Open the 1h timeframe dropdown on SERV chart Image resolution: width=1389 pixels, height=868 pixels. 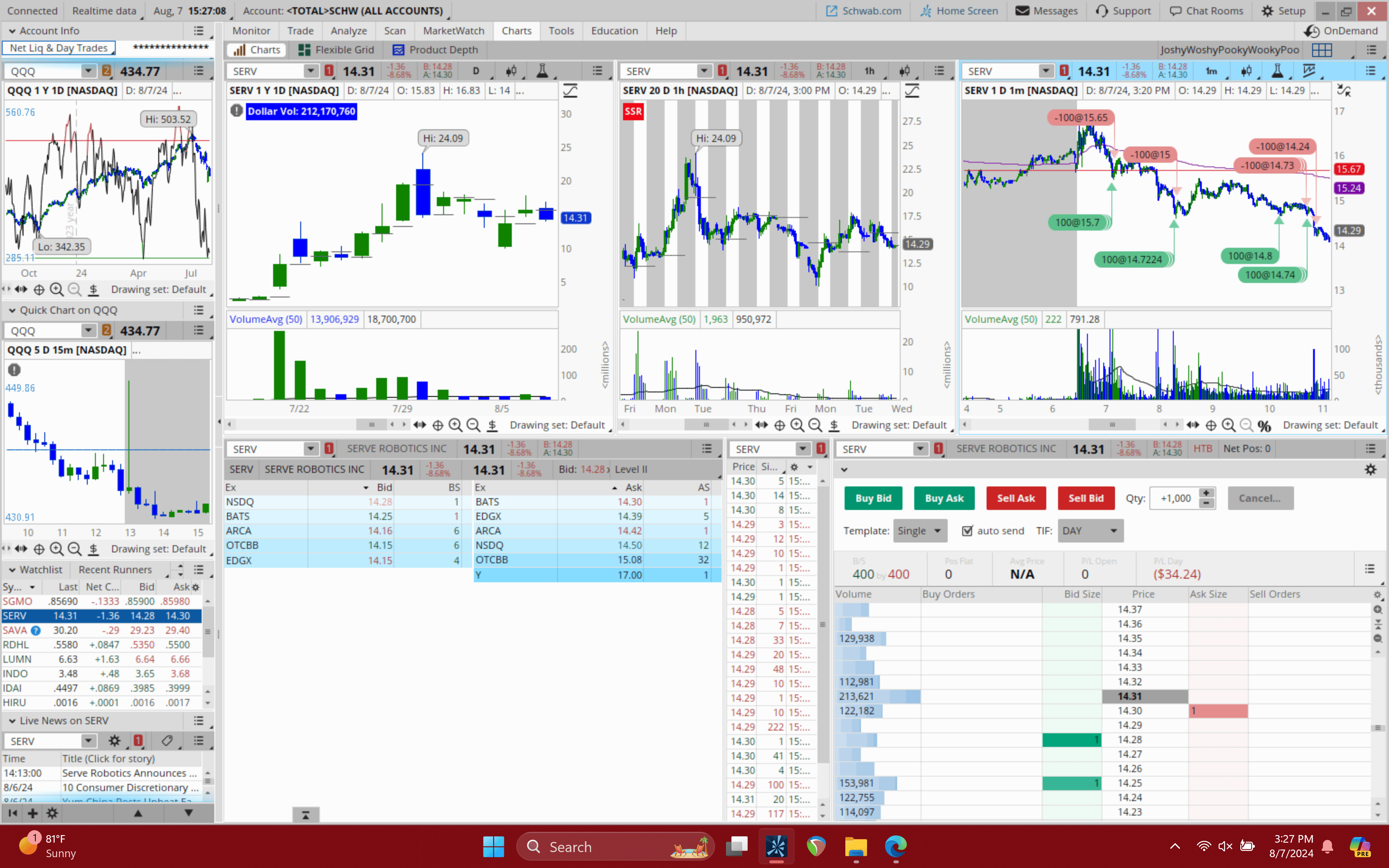(870, 71)
